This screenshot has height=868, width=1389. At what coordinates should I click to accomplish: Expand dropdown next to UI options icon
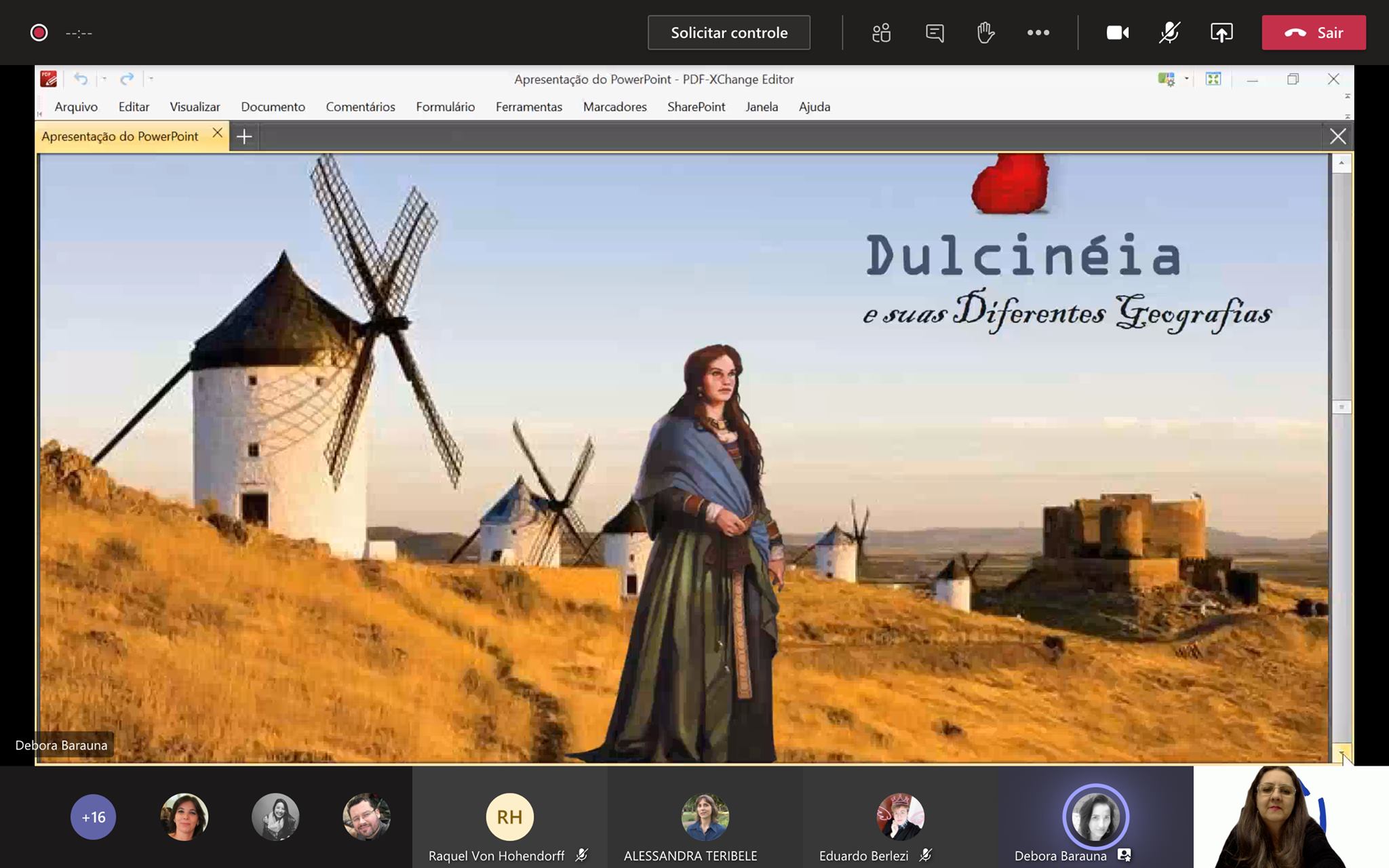(1186, 79)
